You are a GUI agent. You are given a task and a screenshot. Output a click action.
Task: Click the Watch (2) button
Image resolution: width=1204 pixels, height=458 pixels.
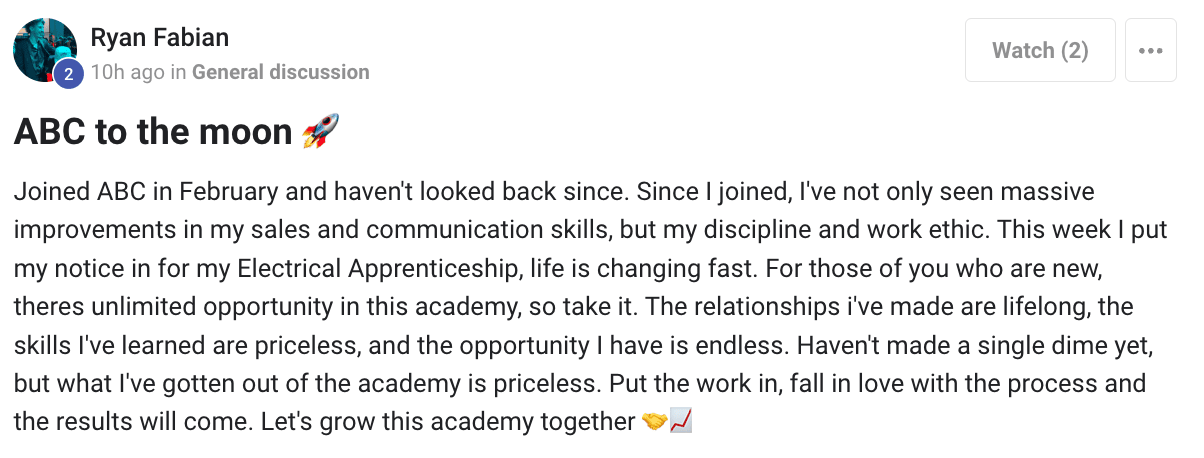point(1040,50)
